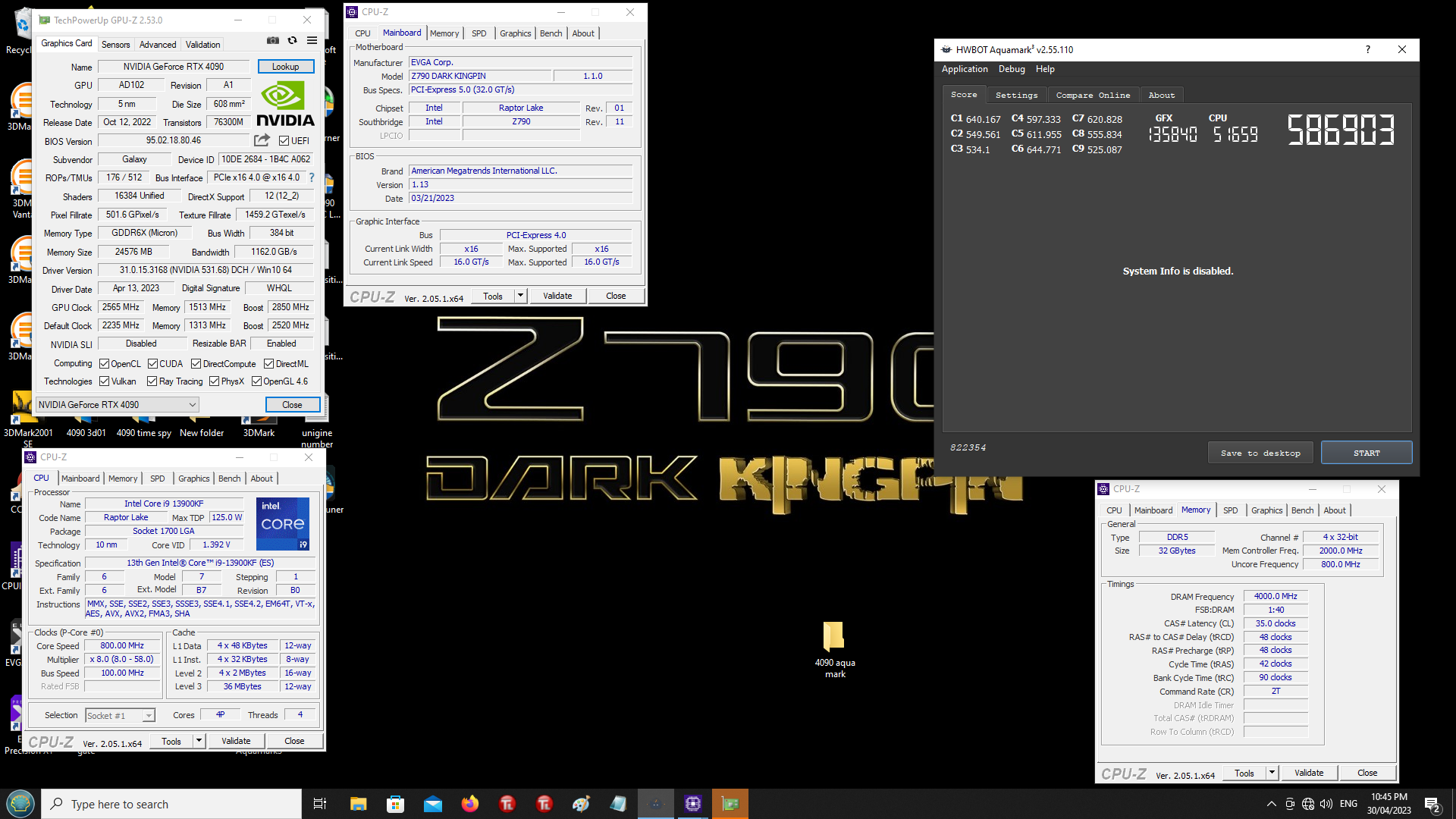Toggle the CUDA checkbox

[152, 364]
